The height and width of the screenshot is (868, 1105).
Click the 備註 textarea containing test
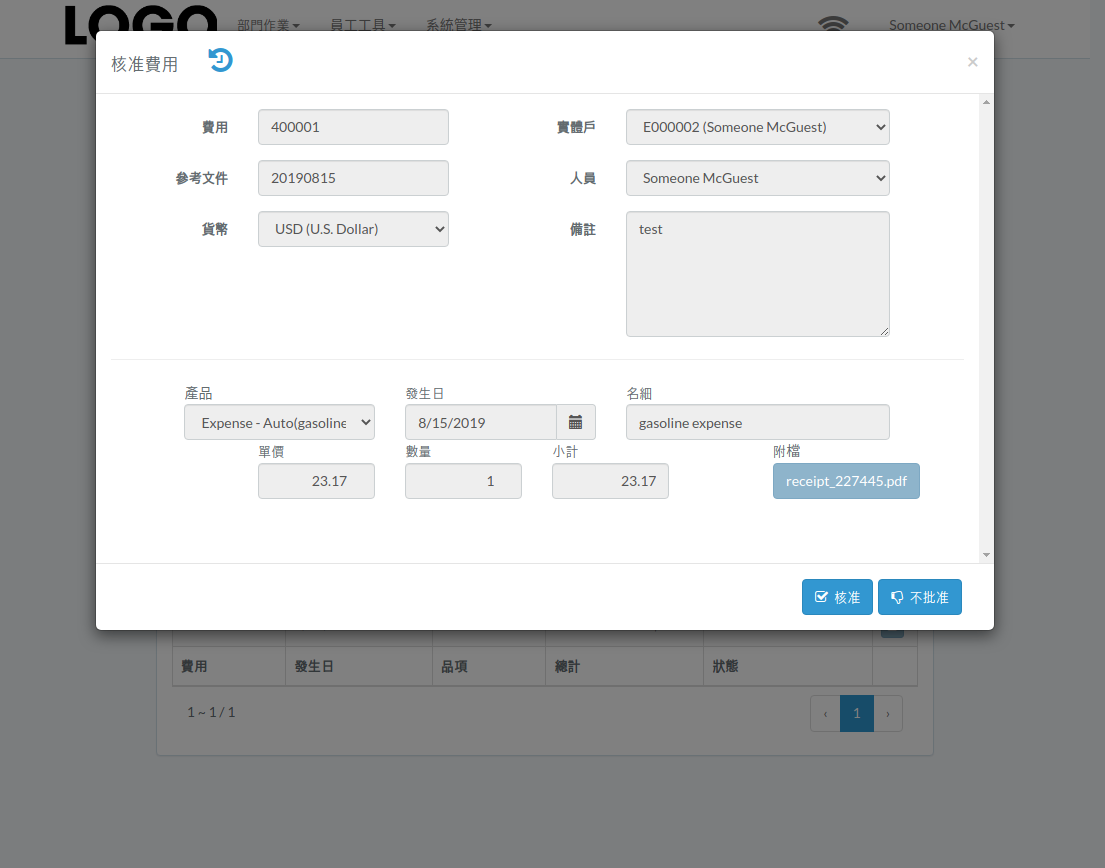758,274
